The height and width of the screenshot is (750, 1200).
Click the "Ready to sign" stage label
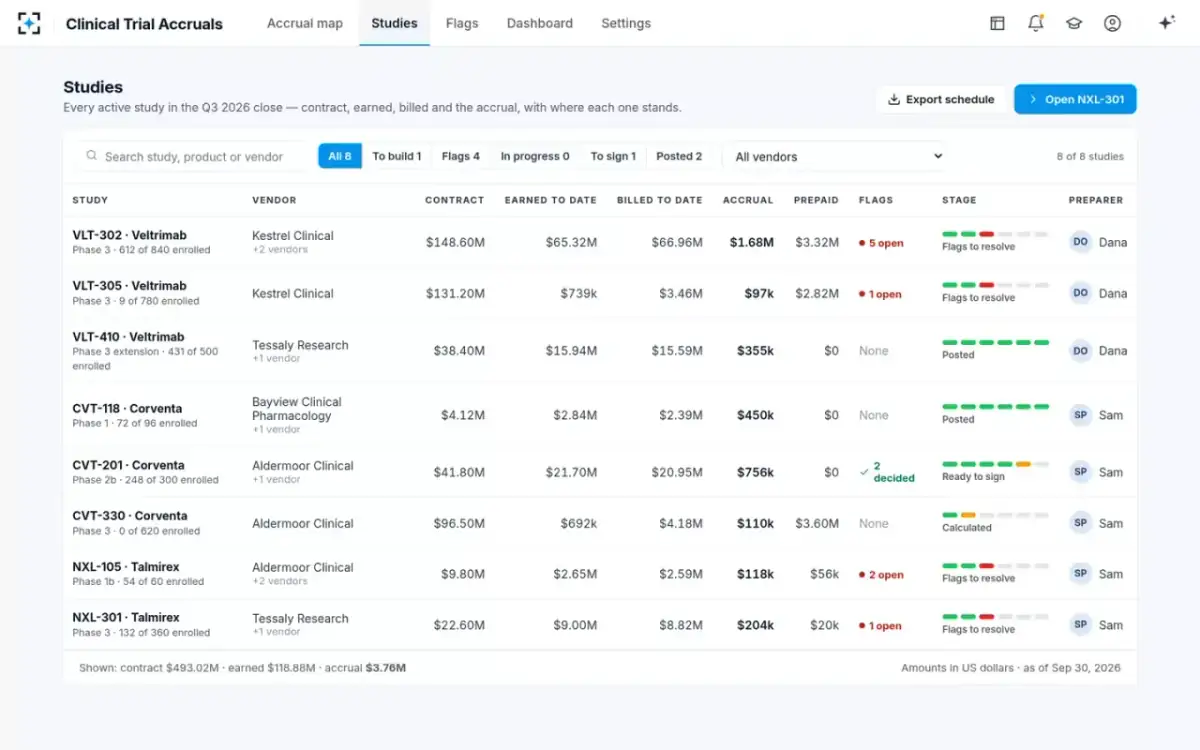point(973,477)
